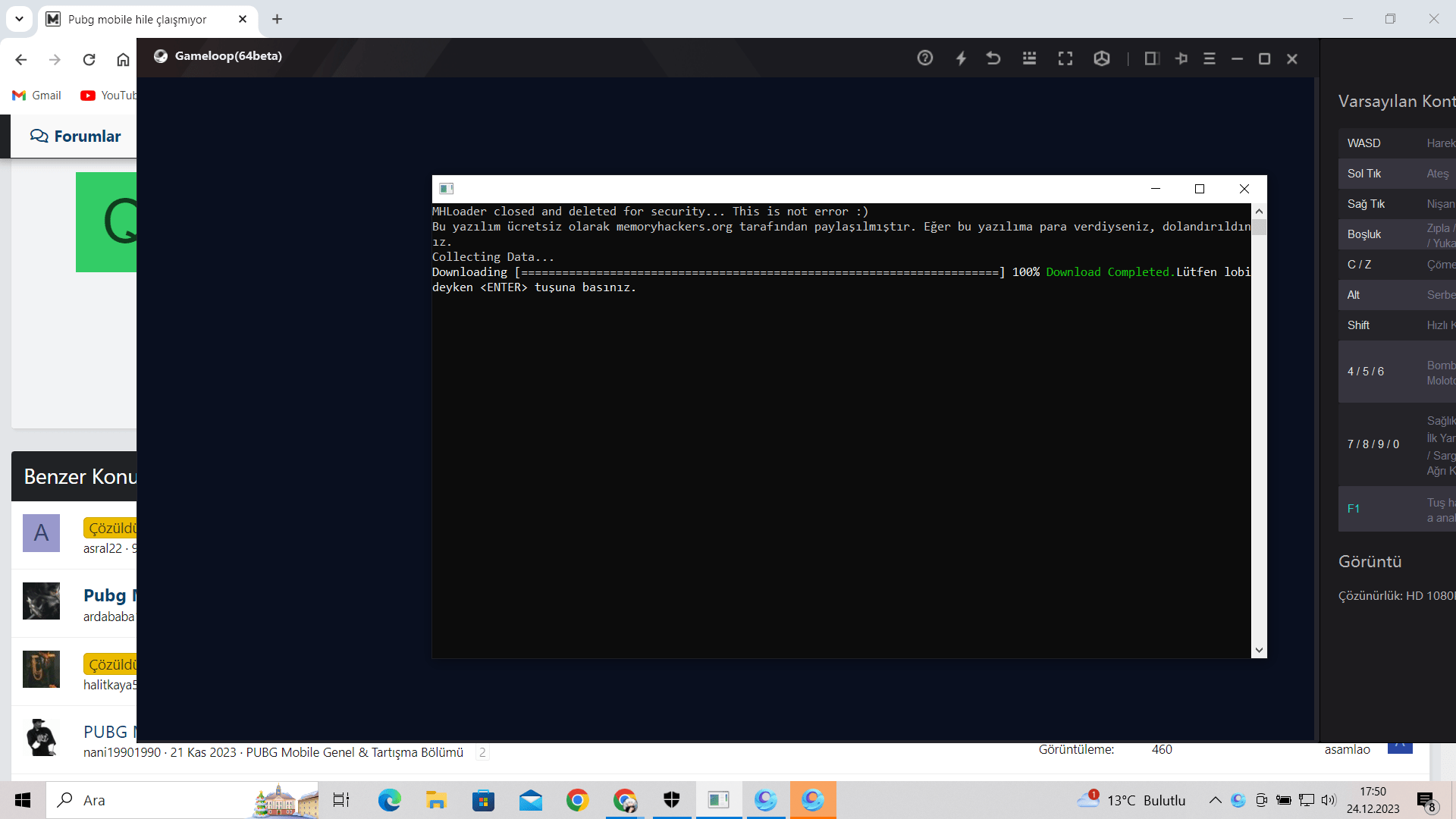This screenshot has width=1456, height=819.
Task: Click the ardababa avatar thumbnail
Action: pos(41,601)
